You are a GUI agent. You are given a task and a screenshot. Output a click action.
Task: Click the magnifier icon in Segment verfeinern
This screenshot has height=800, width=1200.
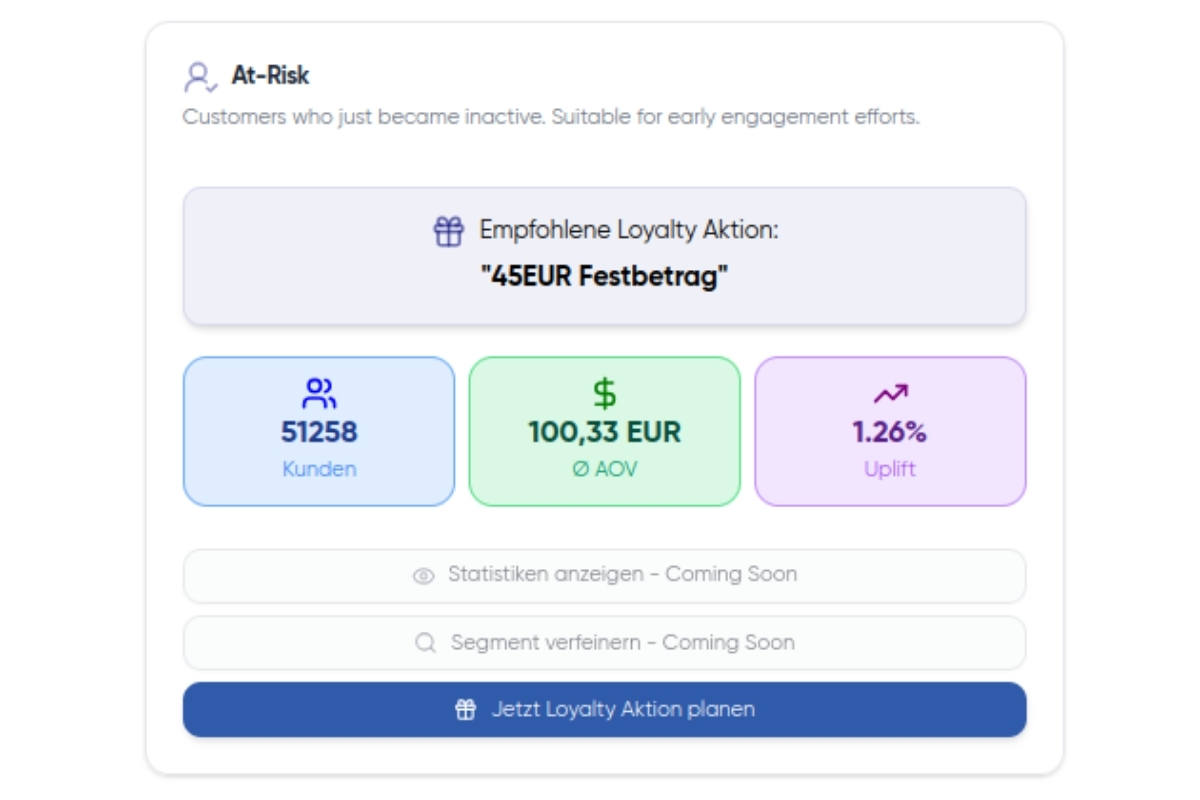[426, 643]
